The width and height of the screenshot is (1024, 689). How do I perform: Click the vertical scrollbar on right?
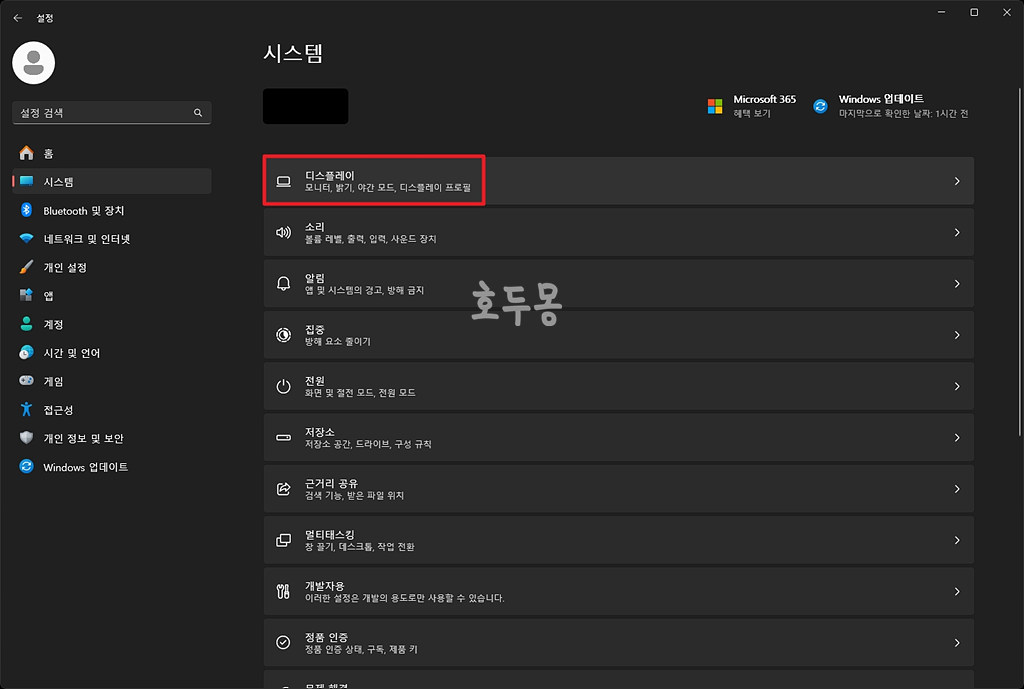[1019, 261]
